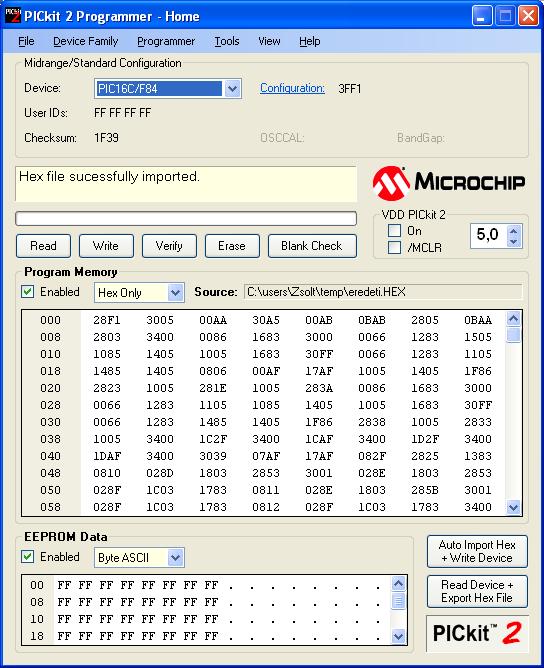Enable VDD PICkit 2 On checkbox
Image resolution: width=544 pixels, height=668 pixels.
pos(394,231)
